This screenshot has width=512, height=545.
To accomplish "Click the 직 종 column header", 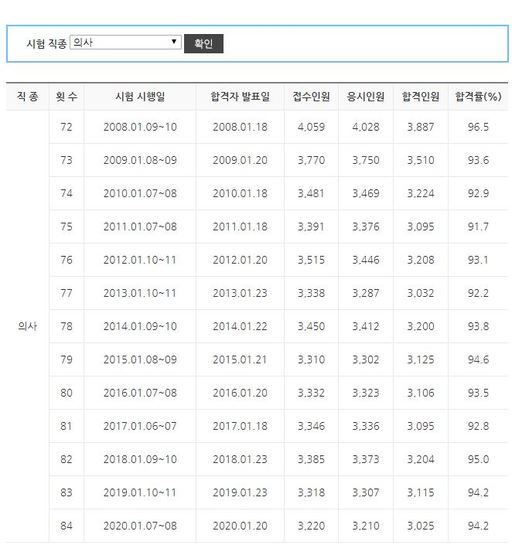I will 27,96.
